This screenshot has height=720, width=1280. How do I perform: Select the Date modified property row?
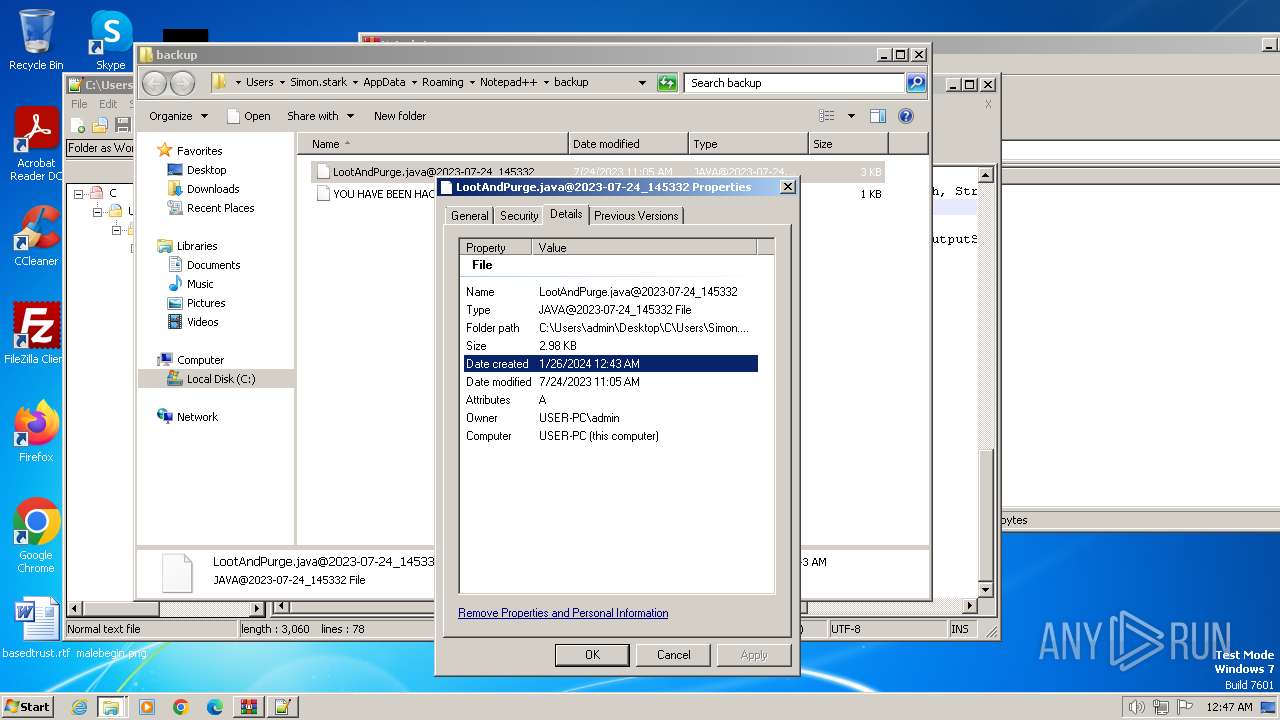(x=611, y=382)
